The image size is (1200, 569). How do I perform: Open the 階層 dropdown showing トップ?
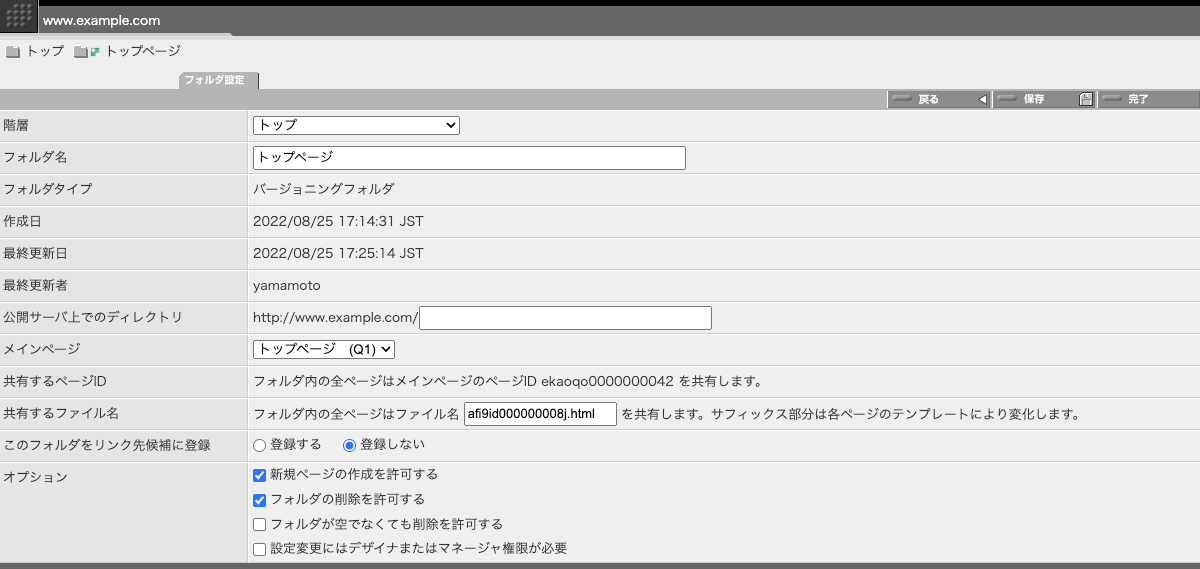click(356, 125)
